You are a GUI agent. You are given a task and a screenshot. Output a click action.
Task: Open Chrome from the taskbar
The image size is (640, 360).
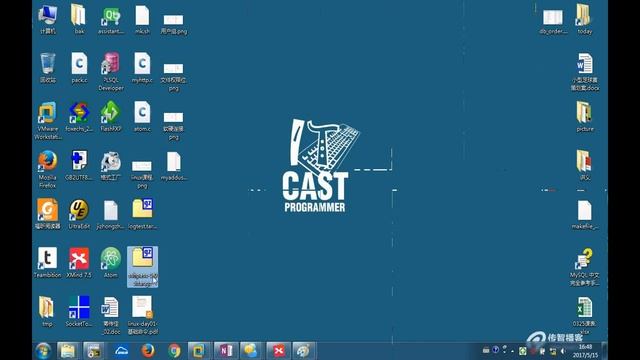(x=174, y=351)
